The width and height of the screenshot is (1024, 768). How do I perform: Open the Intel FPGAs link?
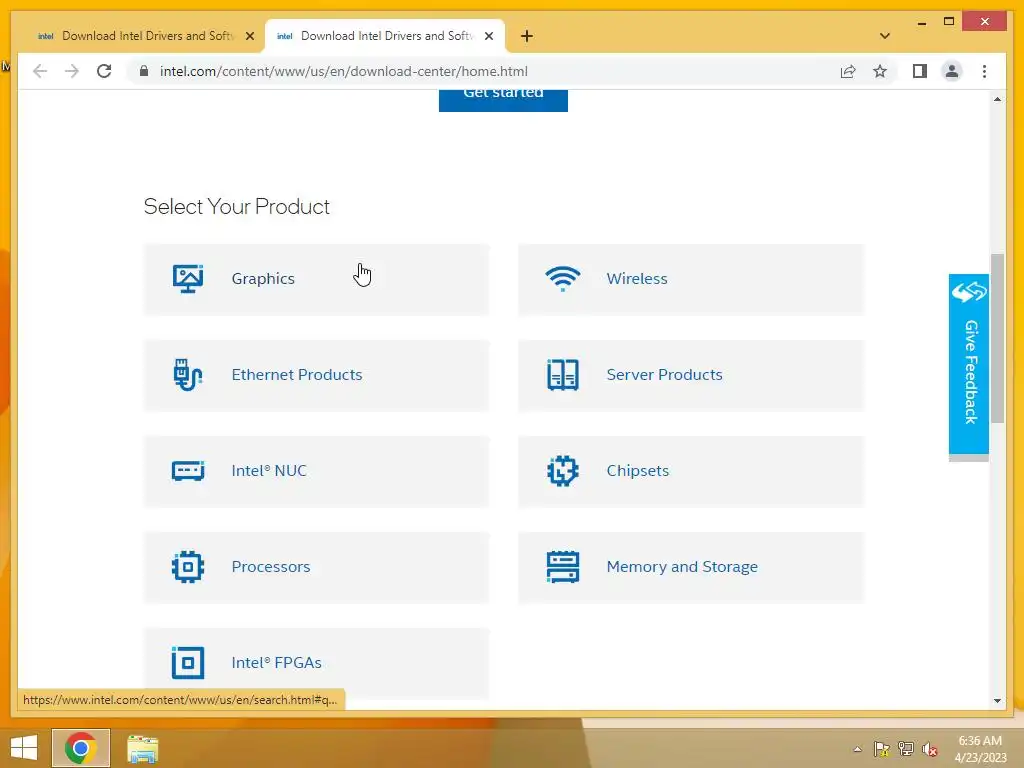tap(276, 663)
